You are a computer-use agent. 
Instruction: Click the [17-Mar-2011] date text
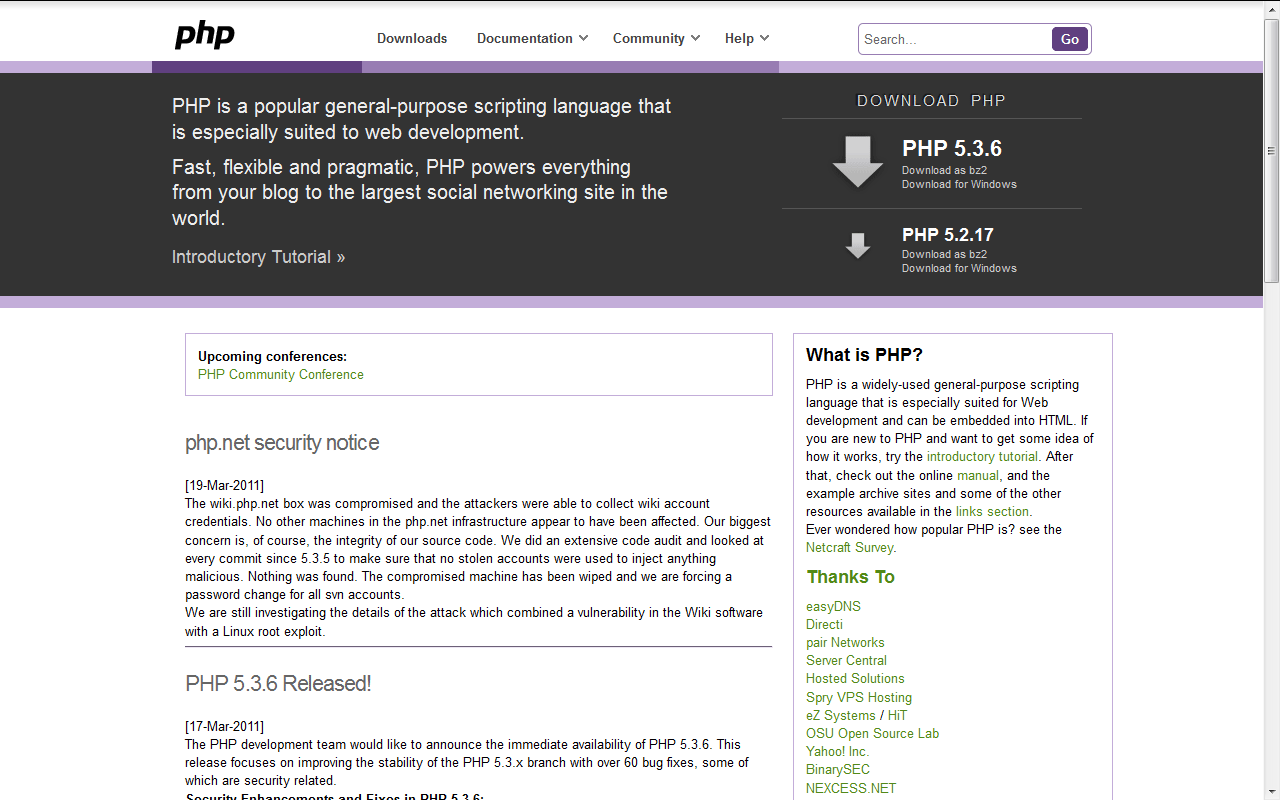coord(224,726)
